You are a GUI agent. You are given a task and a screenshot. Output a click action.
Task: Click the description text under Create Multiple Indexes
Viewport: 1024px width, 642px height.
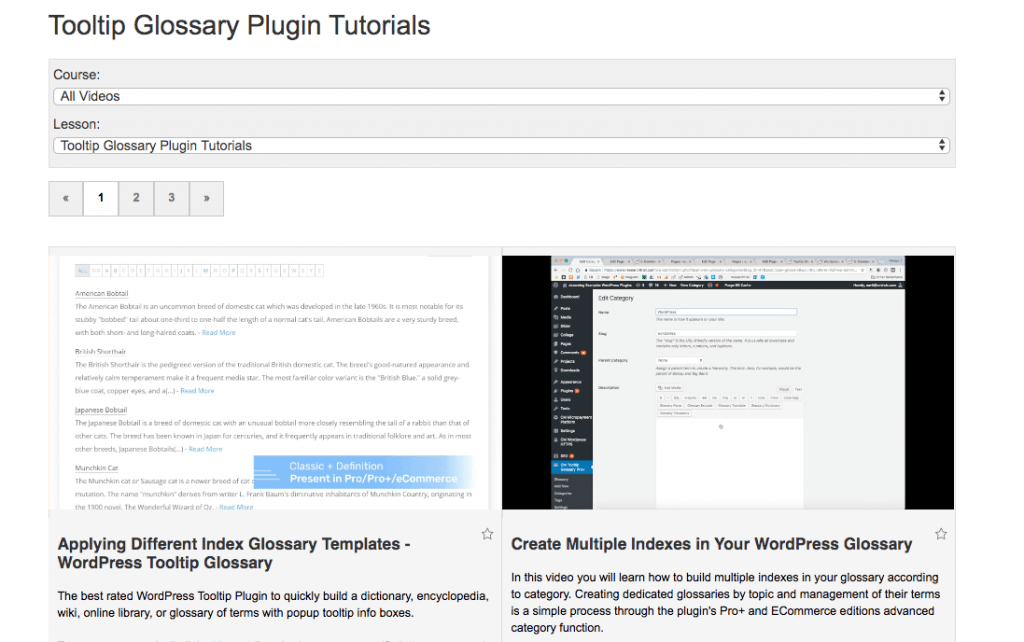coord(725,603)
